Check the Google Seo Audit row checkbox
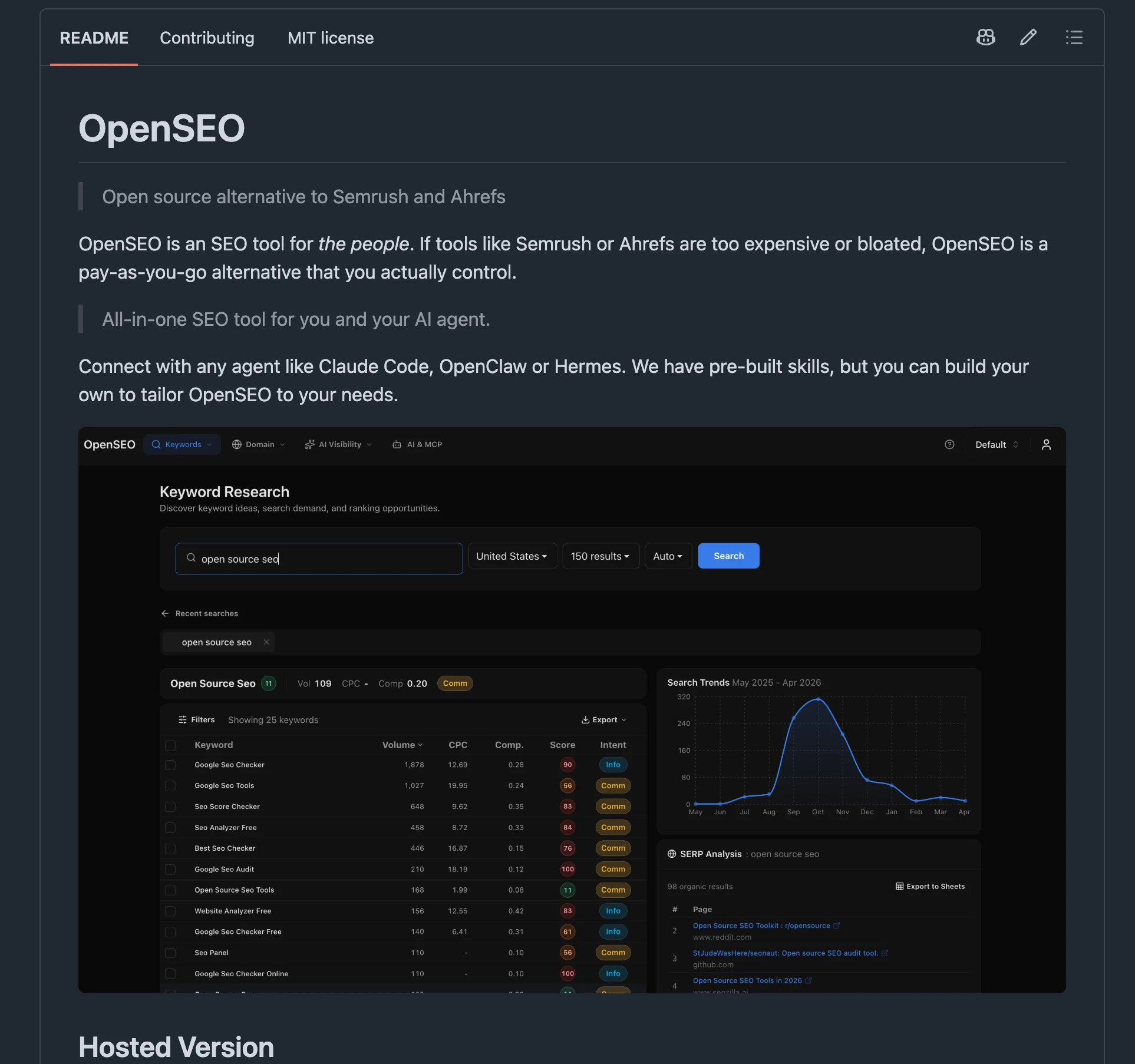Screen dimensions: 1135x1064 point(170,870)
